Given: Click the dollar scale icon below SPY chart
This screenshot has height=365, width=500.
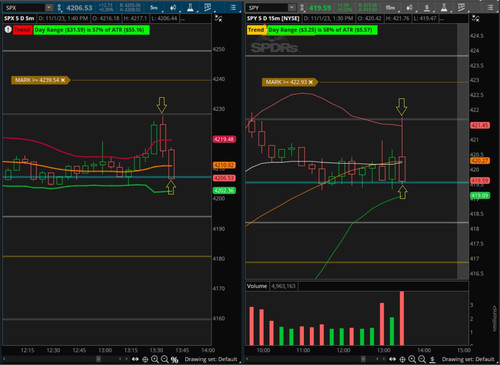Looking at the screenshot, I should [x=432, y=359].
